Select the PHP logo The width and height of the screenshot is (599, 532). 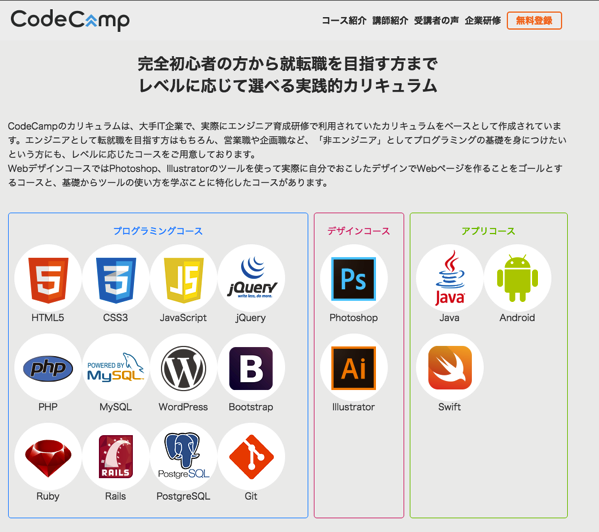point(48,368)
